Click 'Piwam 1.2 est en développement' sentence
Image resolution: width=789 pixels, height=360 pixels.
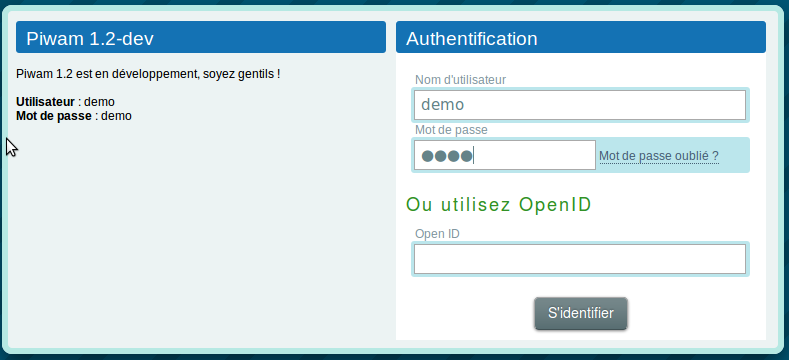(148, 74)
